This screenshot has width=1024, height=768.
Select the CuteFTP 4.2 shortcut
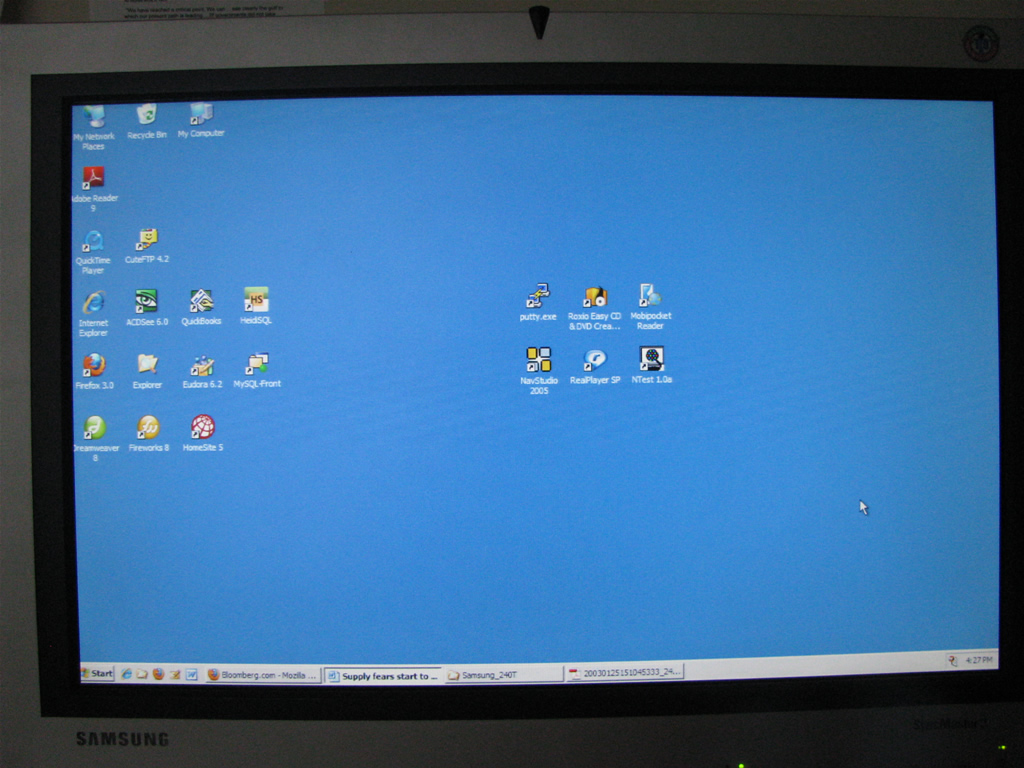pyautogui.click(x=147, y=246)
